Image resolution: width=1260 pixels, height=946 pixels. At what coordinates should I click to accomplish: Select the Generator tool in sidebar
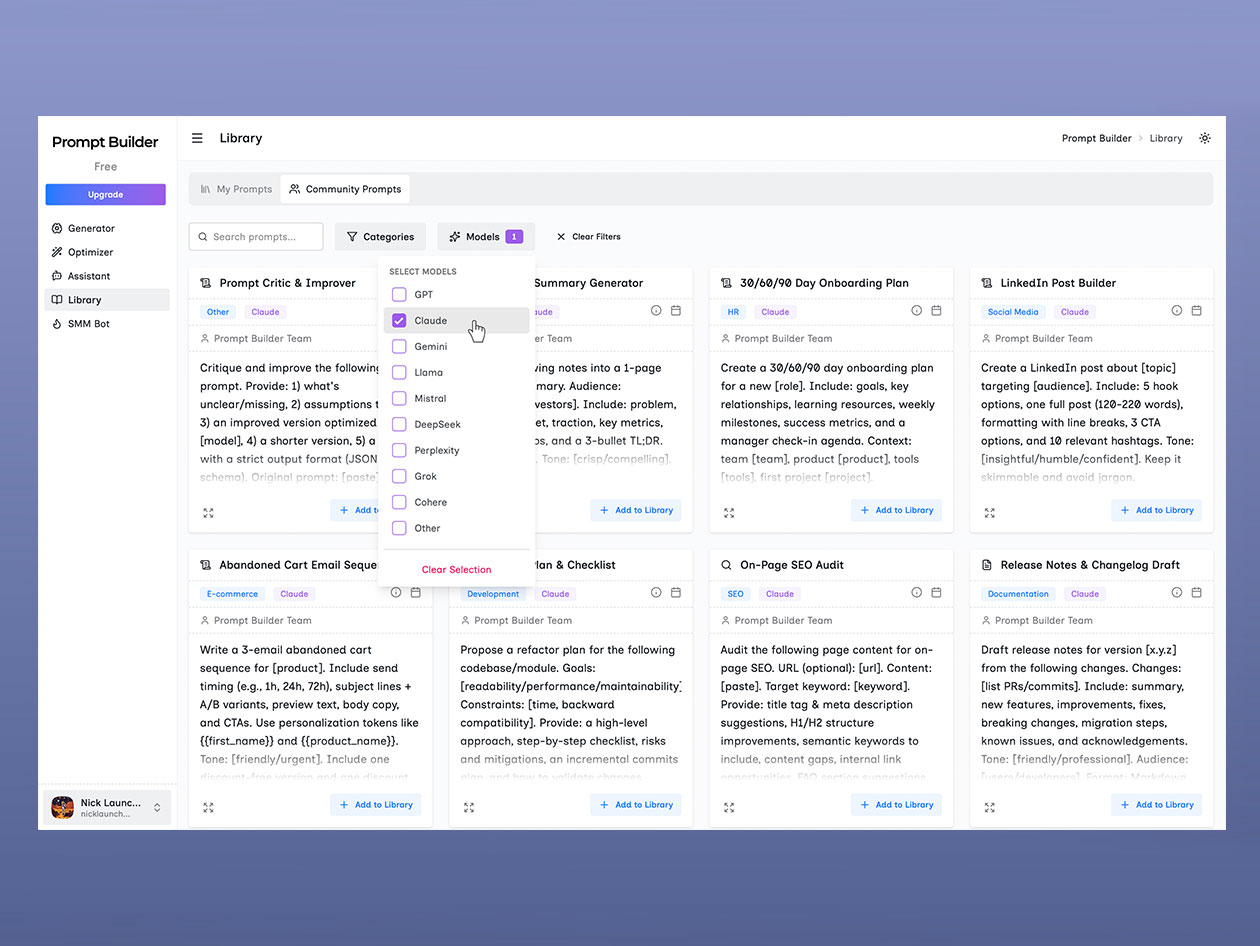90,228
